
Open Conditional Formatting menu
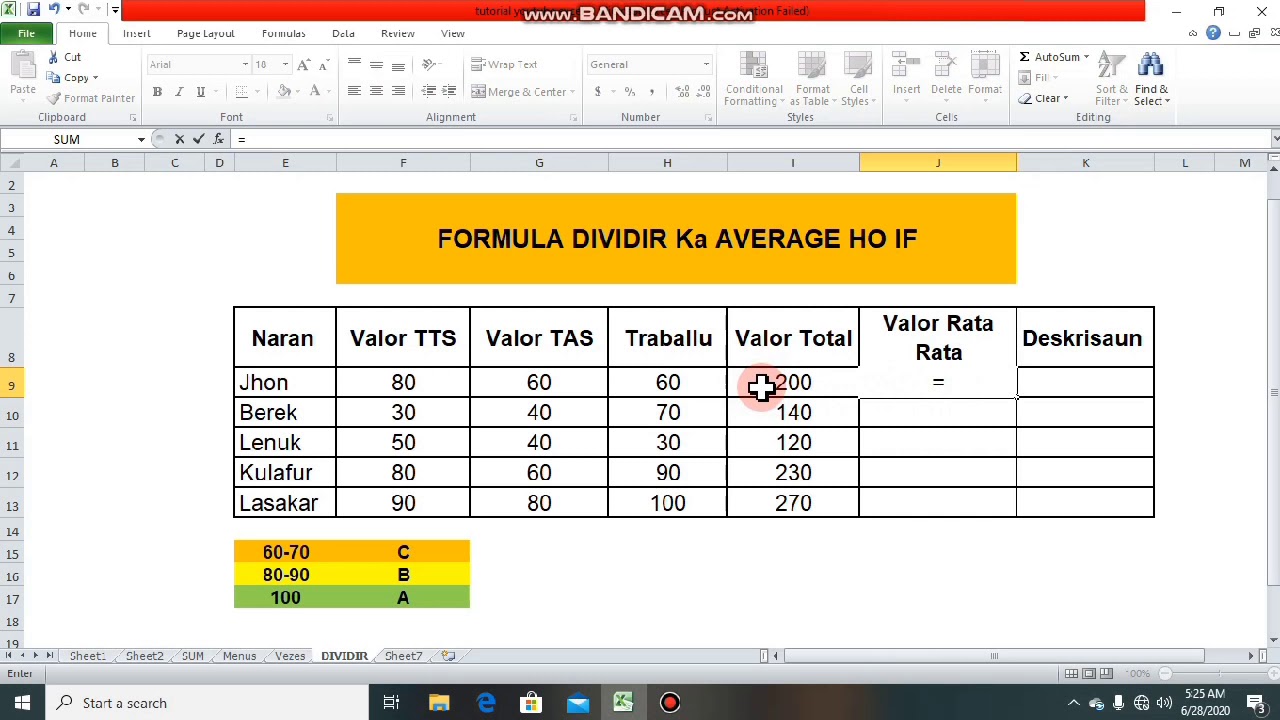(x=755, y=79)
